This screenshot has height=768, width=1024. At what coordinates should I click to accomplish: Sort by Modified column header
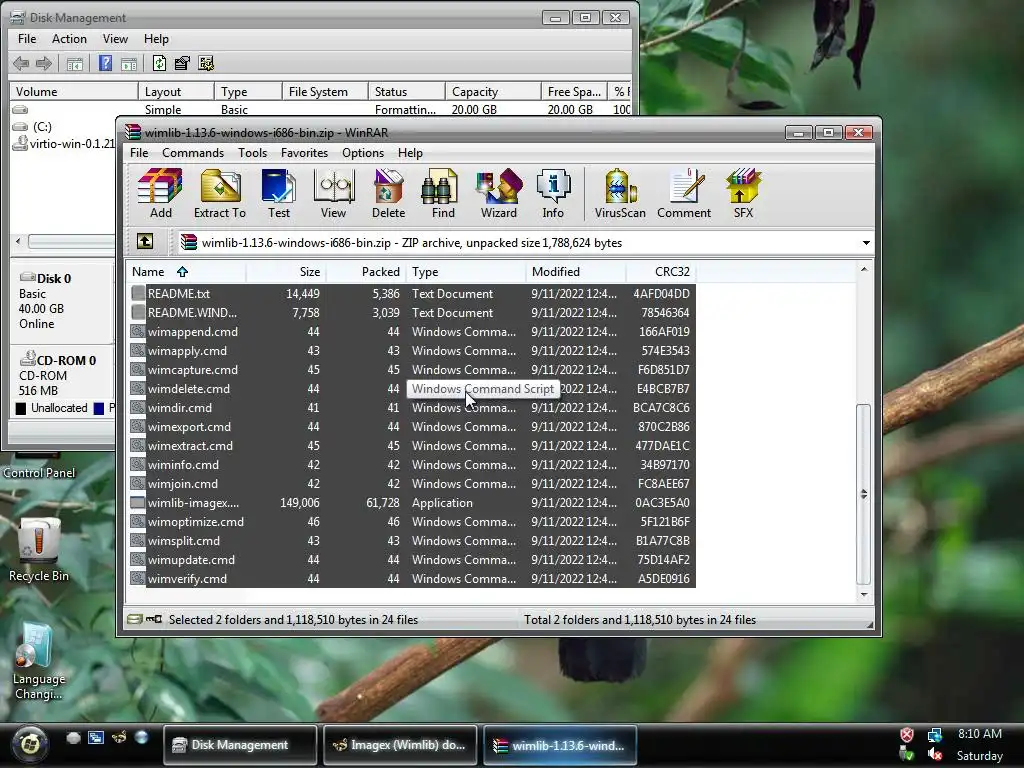pyautogui.click(x=575, y=272)
